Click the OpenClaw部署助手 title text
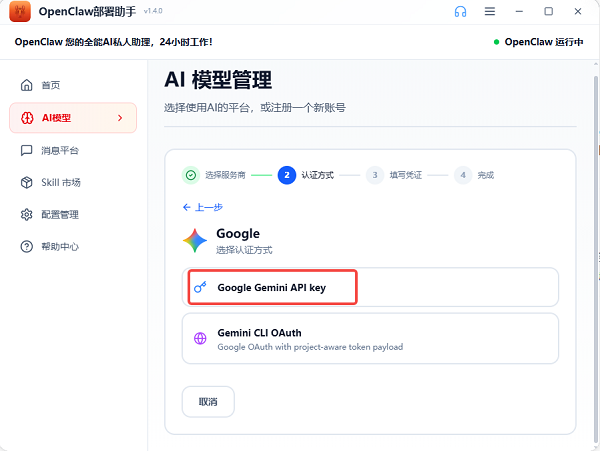The image size is (600, 451). click(87, 11)
